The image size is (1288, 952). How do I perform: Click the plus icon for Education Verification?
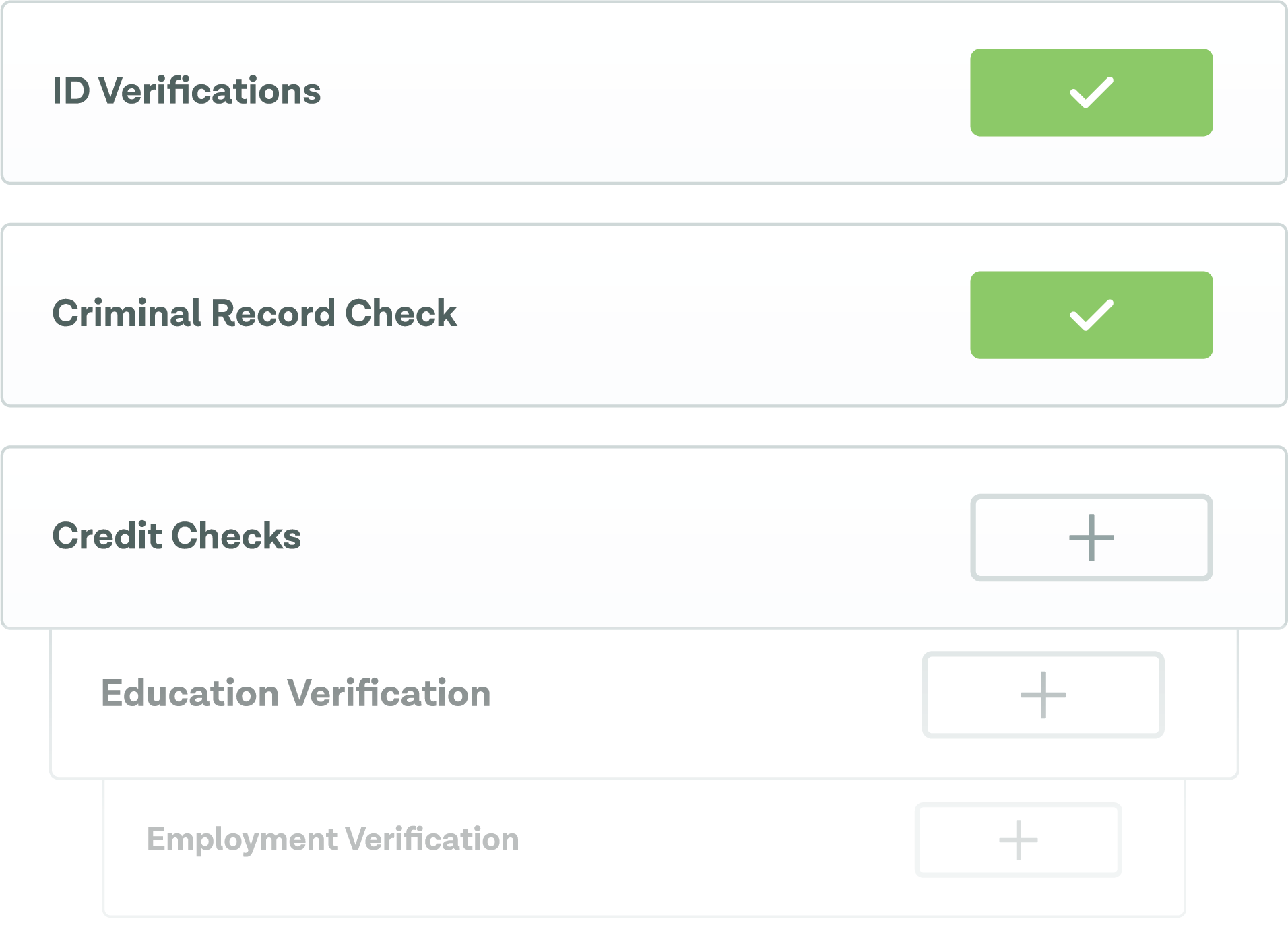tap(1043, 695)
